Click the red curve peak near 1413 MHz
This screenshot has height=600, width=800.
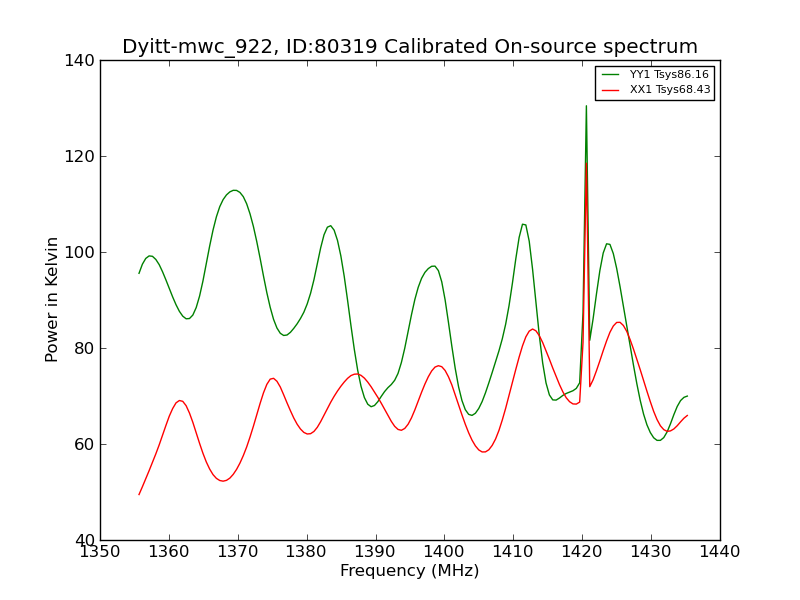point(533,329)
